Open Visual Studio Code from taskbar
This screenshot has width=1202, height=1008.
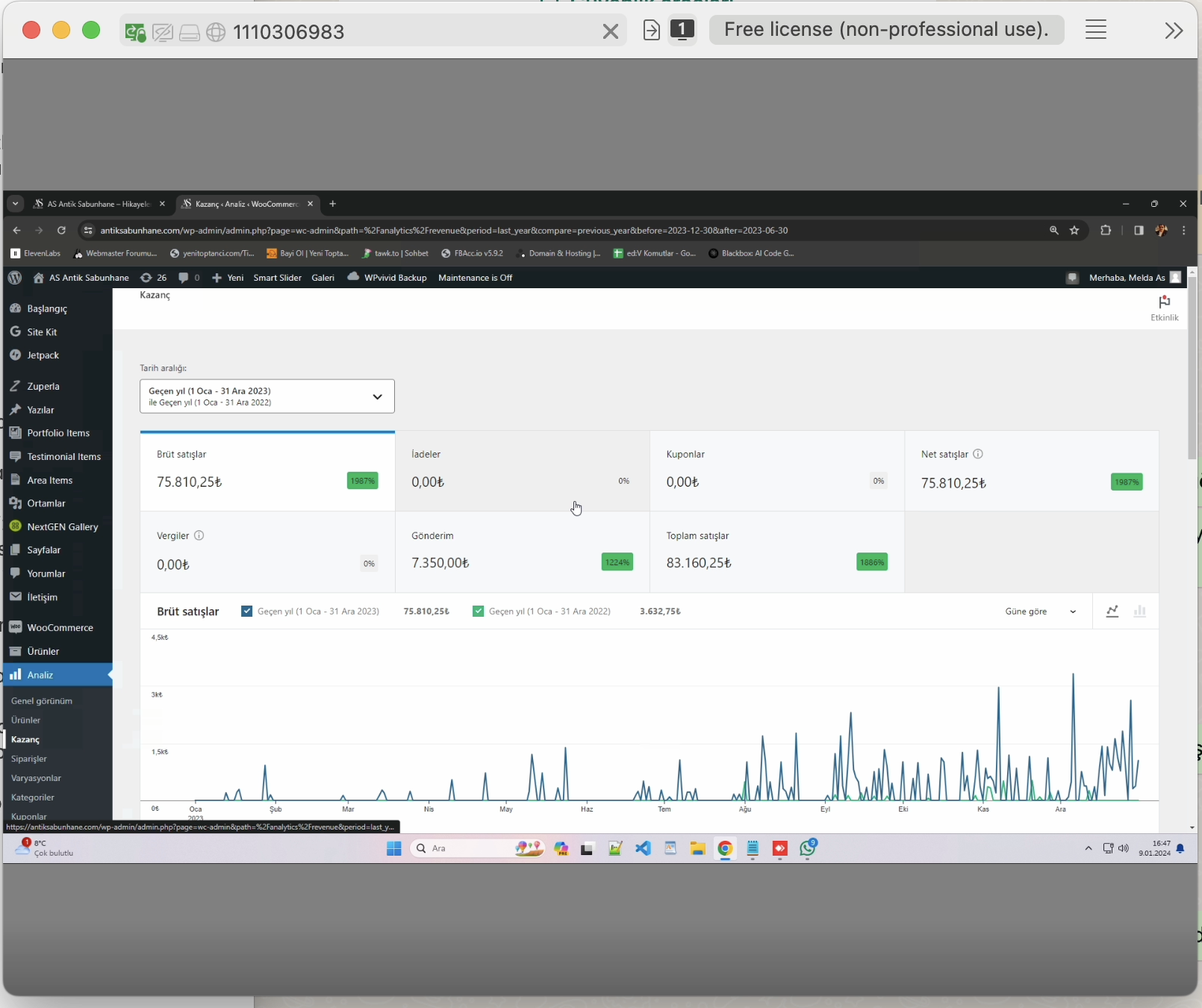click(x=643, y=849)
